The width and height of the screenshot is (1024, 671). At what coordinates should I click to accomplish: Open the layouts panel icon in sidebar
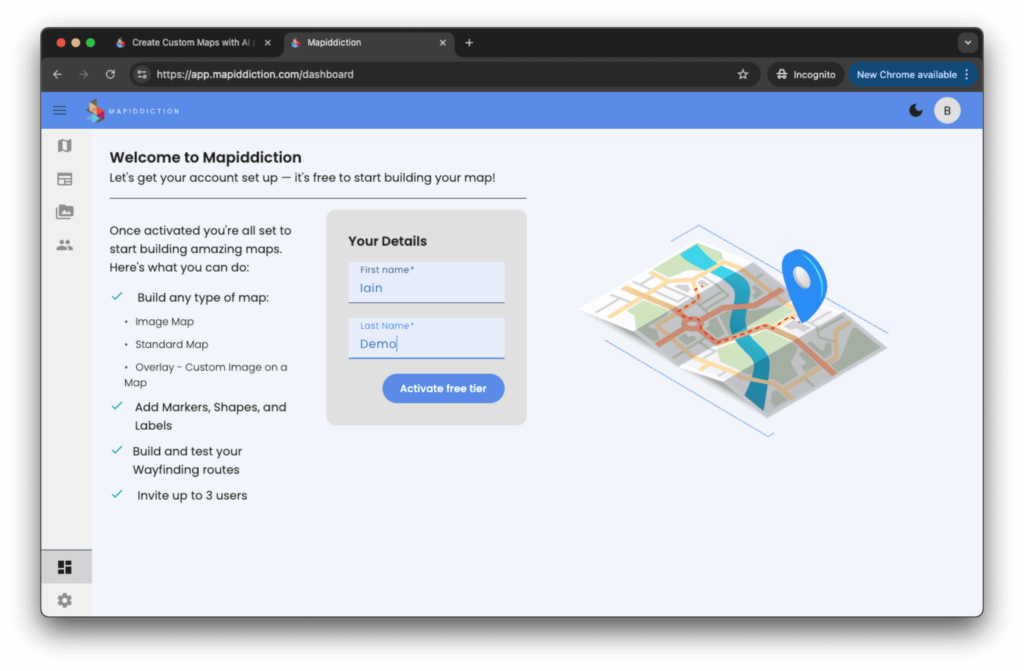pyautogui.click(x=65, y=179)
